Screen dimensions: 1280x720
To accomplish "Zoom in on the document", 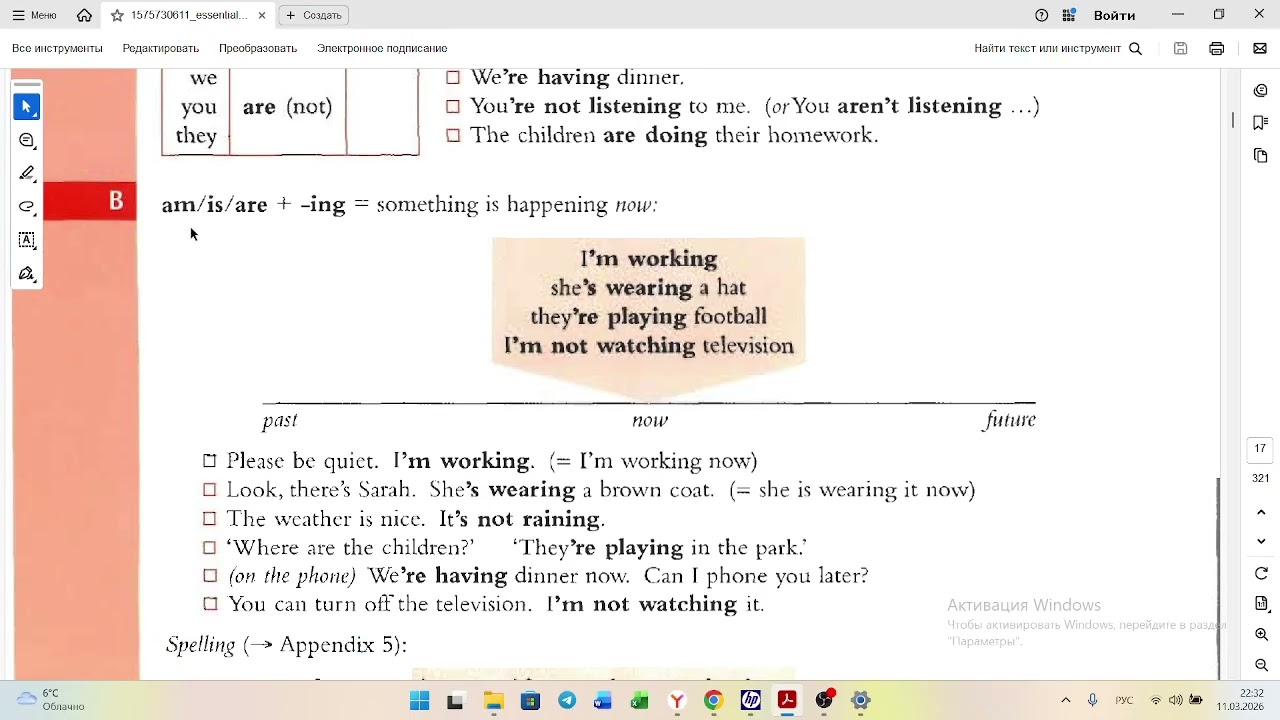I will coord(1261,635).
